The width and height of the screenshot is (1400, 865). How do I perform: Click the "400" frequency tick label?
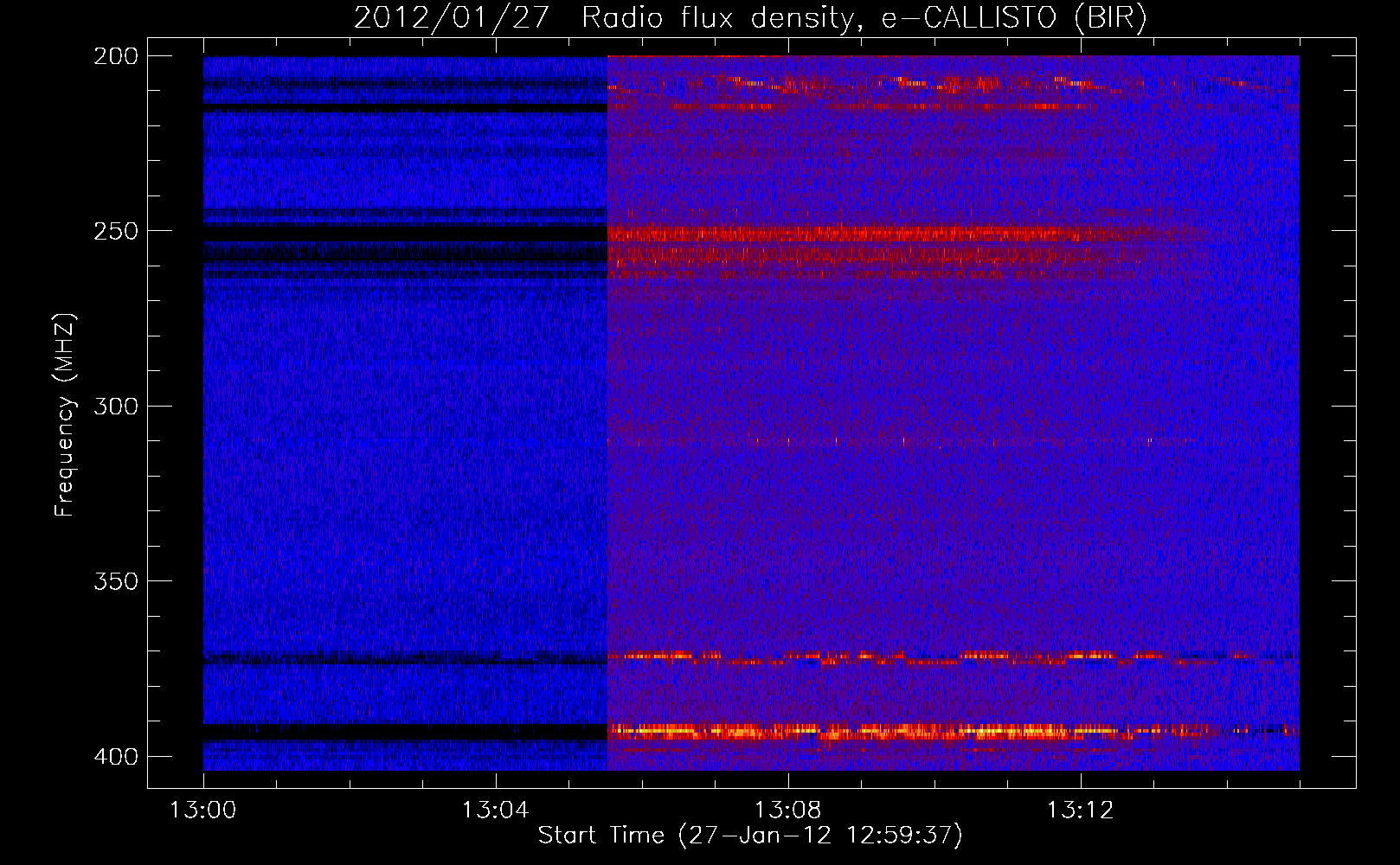click(116, 756)
